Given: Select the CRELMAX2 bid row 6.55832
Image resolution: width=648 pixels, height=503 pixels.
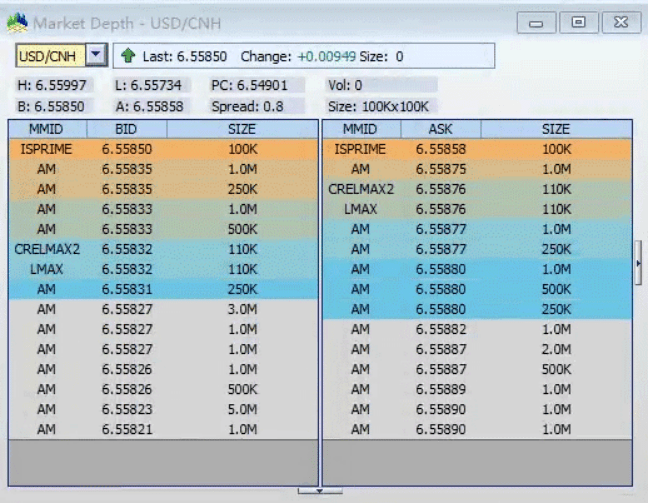Looking at the screenshot, I should coord(163,249).
